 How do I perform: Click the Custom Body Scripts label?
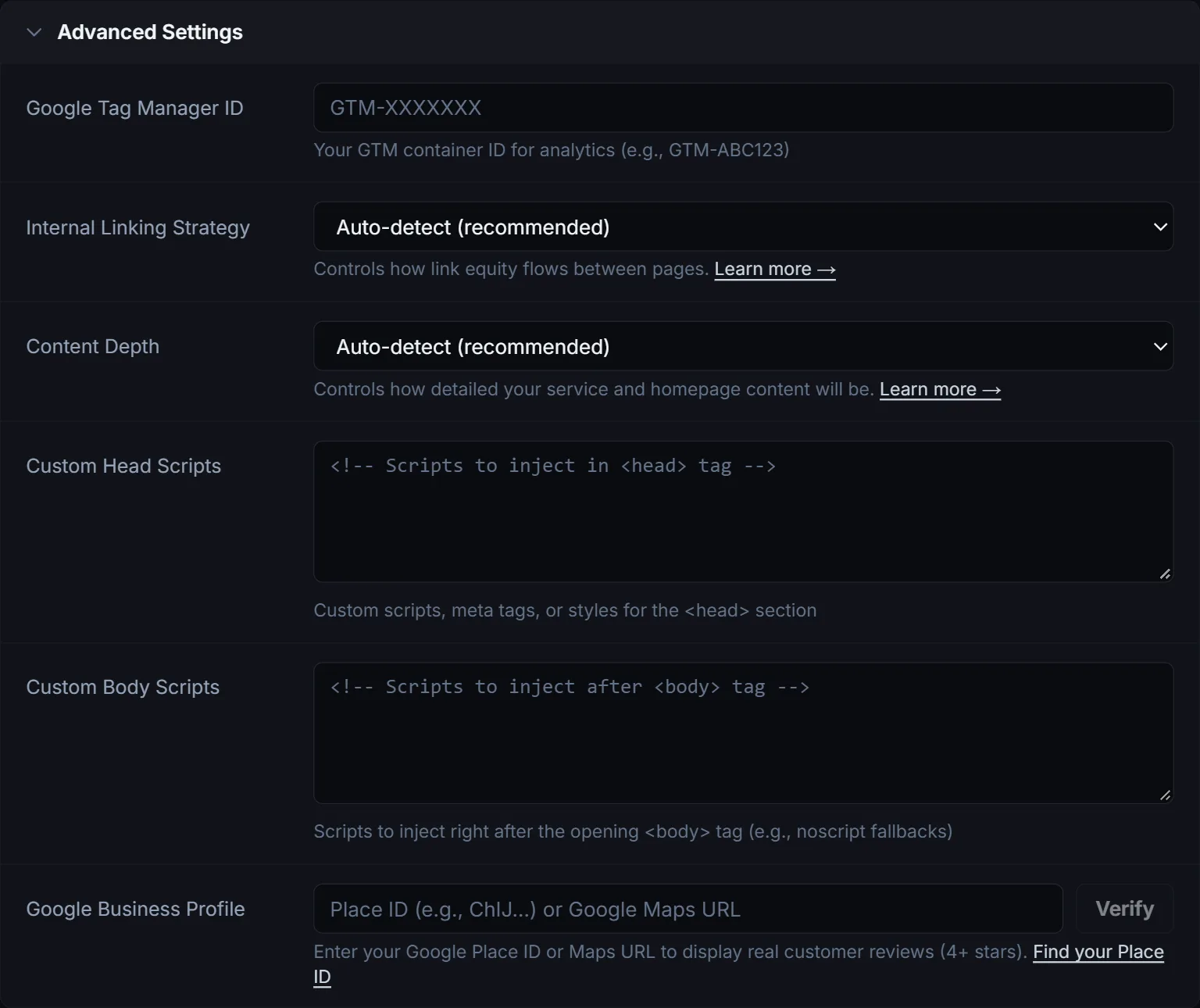[x=123, y=687]
